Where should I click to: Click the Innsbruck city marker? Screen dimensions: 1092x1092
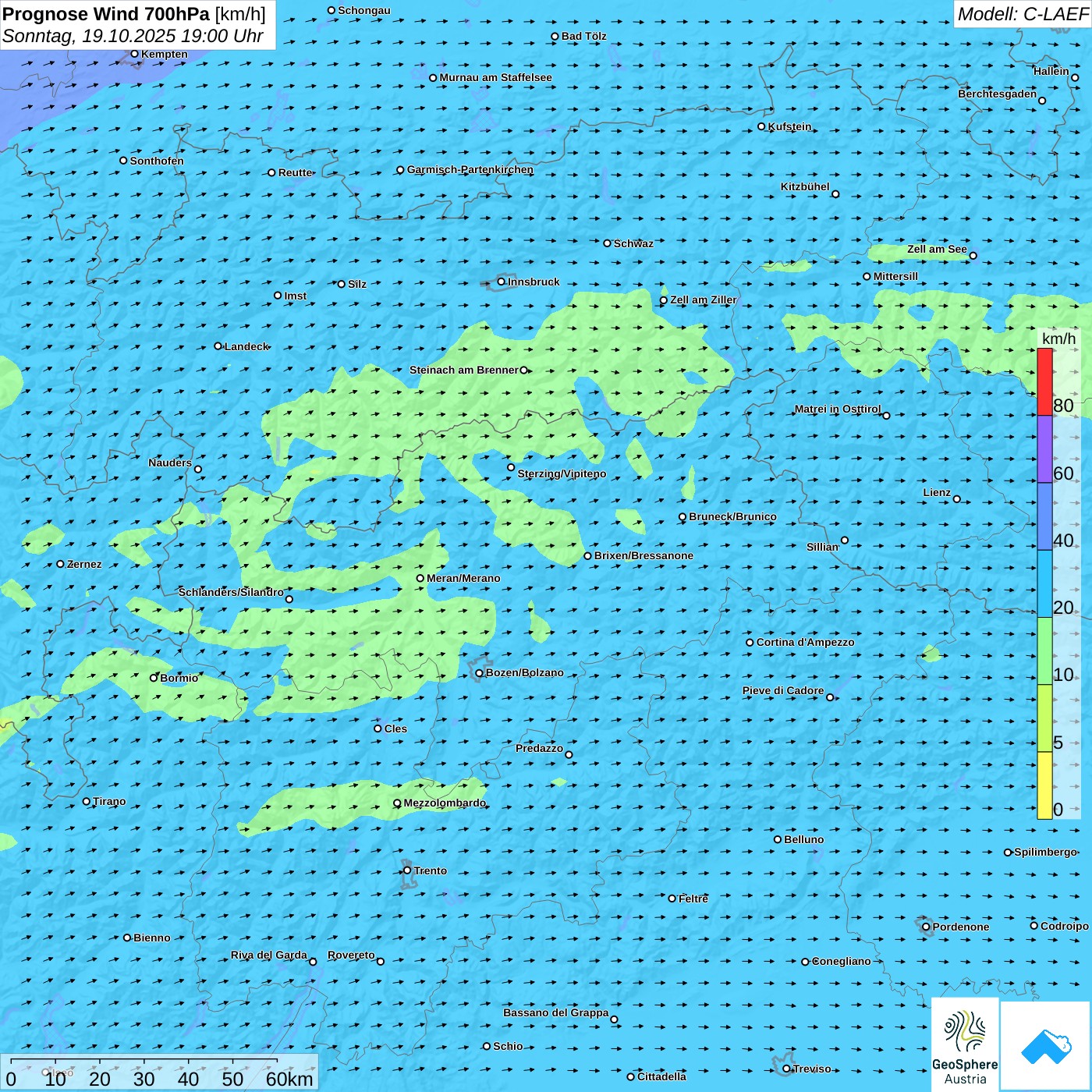pos(502,282)
